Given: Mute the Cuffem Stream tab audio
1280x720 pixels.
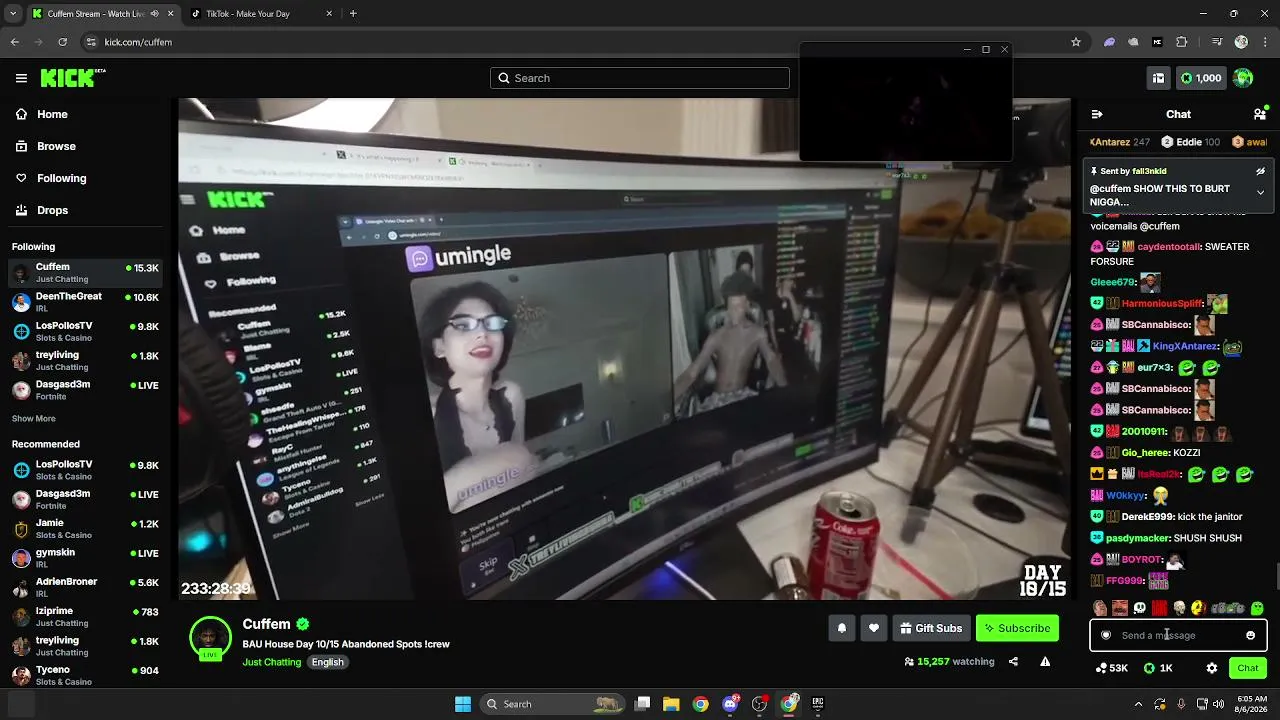Looking at the screenshot, I should tap(154, 14).
